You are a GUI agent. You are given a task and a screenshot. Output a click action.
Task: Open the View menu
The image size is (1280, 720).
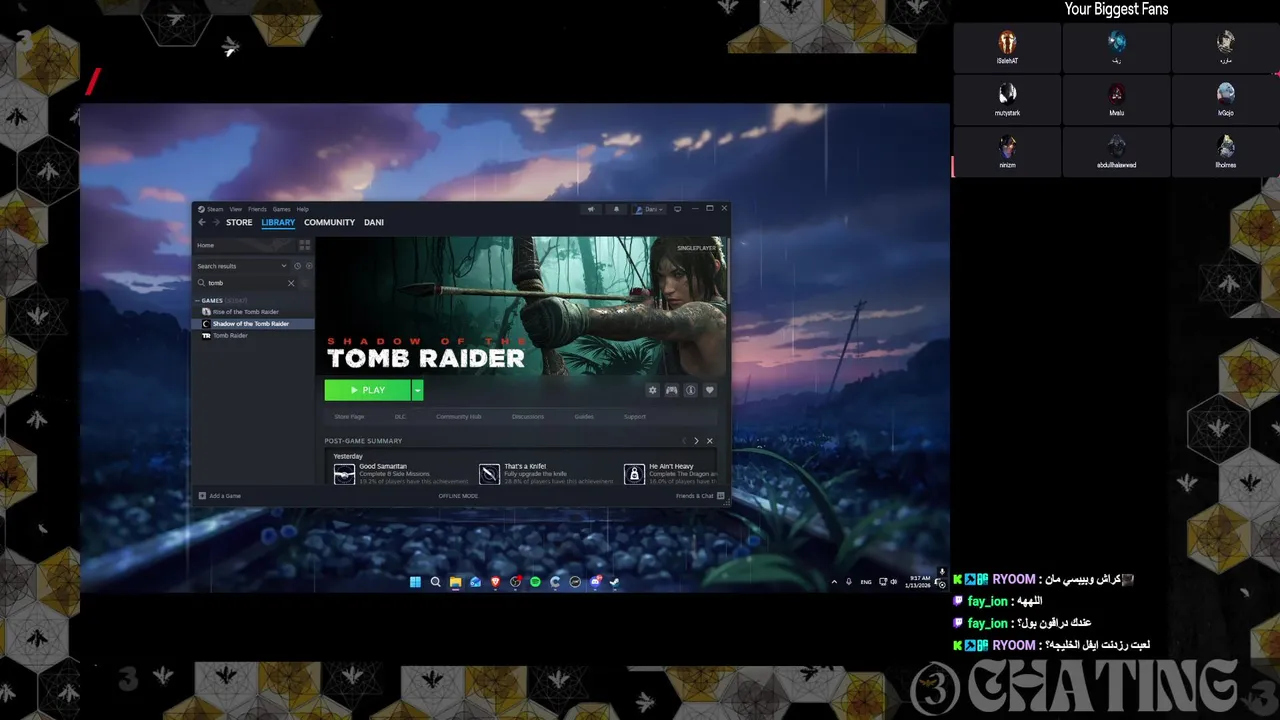235,209
